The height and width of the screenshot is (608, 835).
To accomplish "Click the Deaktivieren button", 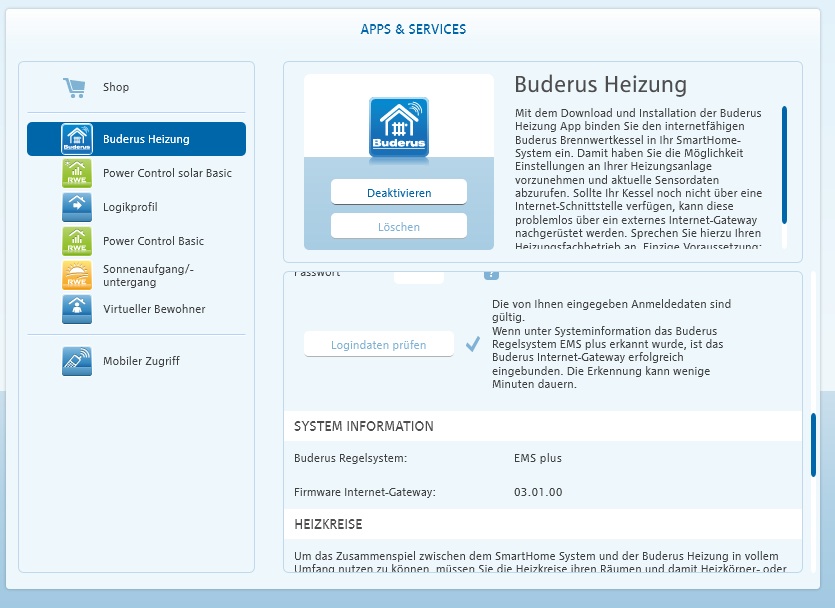I will tap(399, 192).
